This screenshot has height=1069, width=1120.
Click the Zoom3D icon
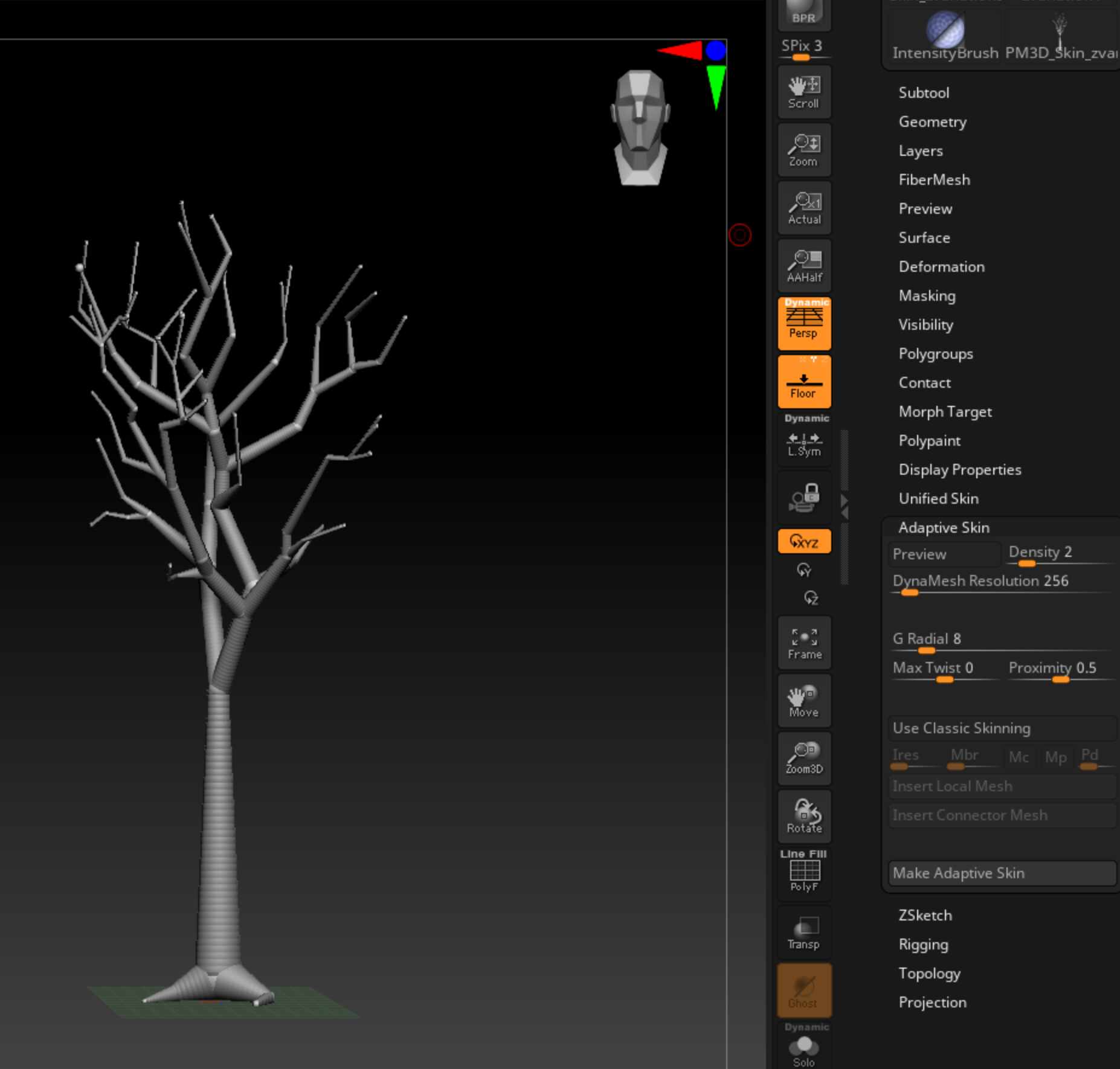pyautogui.click(x=804, y=759)
